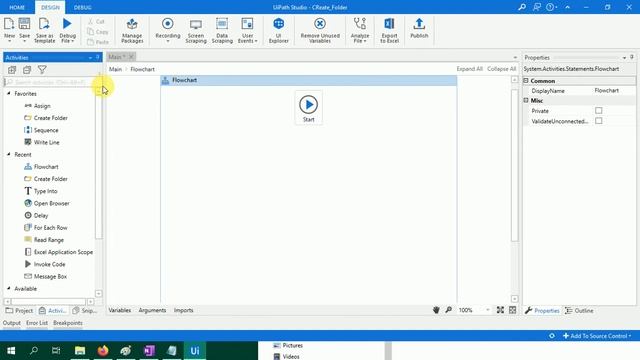Open Data Scraping wizard
This screenshot has height=360, width=640.
pyautogui.click(x=222, y=30)
